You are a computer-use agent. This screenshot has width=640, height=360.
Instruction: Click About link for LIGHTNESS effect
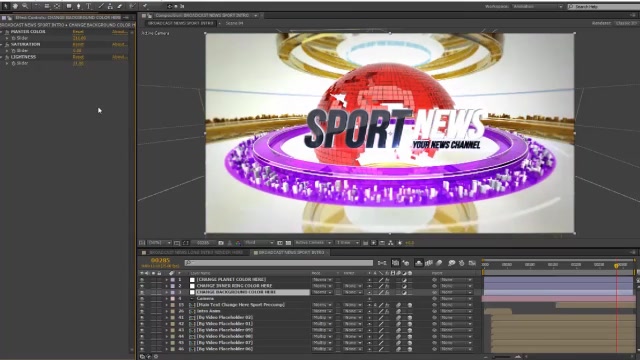(119, 57)
